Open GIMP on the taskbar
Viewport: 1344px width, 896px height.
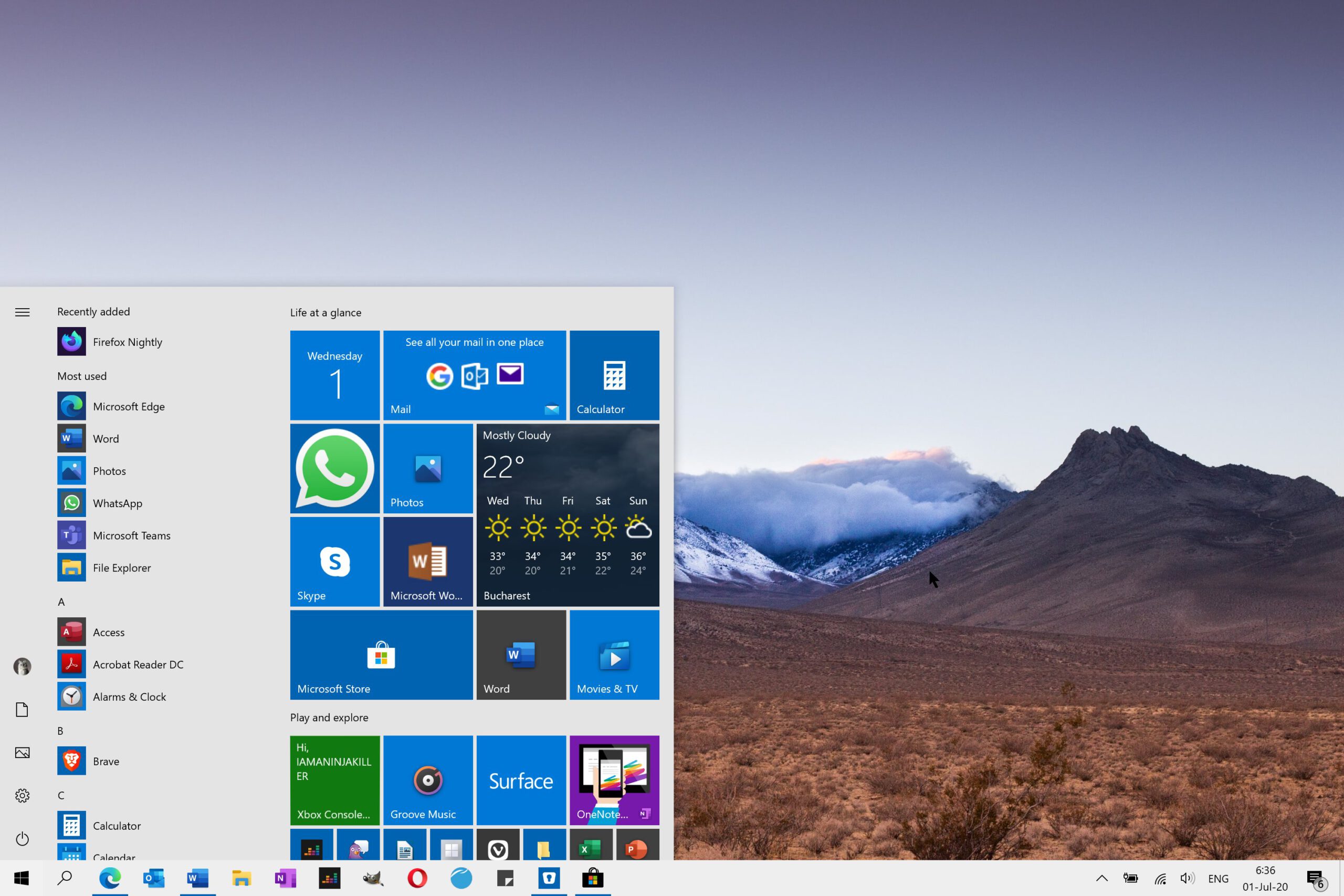point(373,878)
